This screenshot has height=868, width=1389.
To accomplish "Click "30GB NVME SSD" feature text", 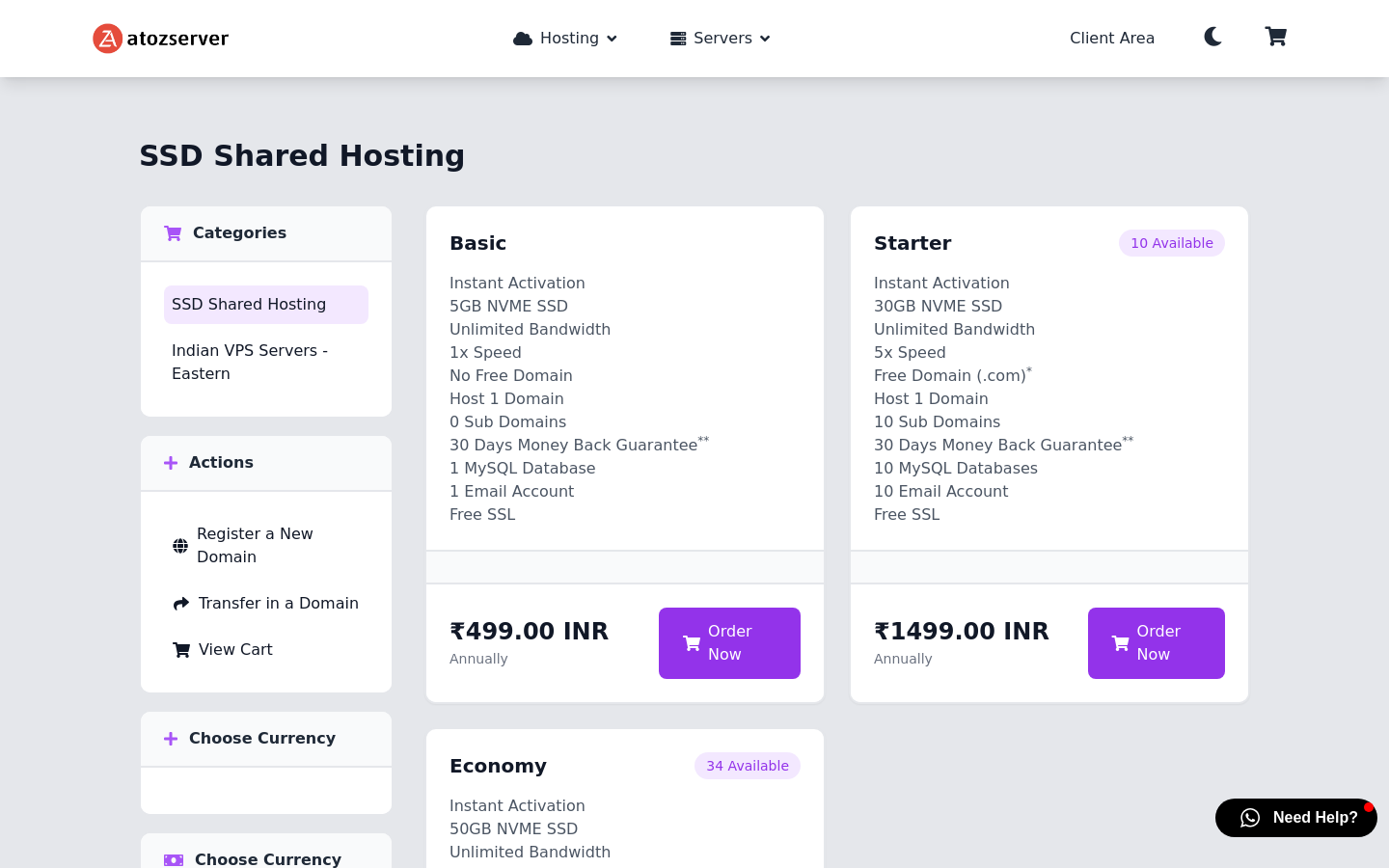I will click(938, 307).
